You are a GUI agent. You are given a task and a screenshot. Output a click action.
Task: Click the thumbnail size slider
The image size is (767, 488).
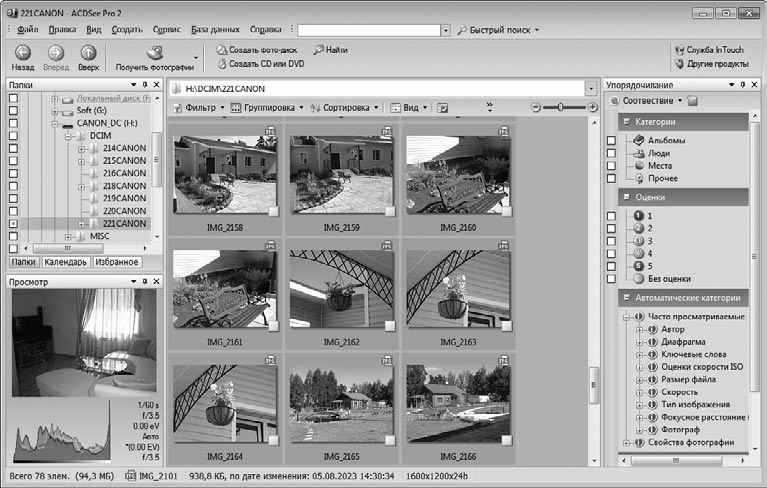coord(560,107)
